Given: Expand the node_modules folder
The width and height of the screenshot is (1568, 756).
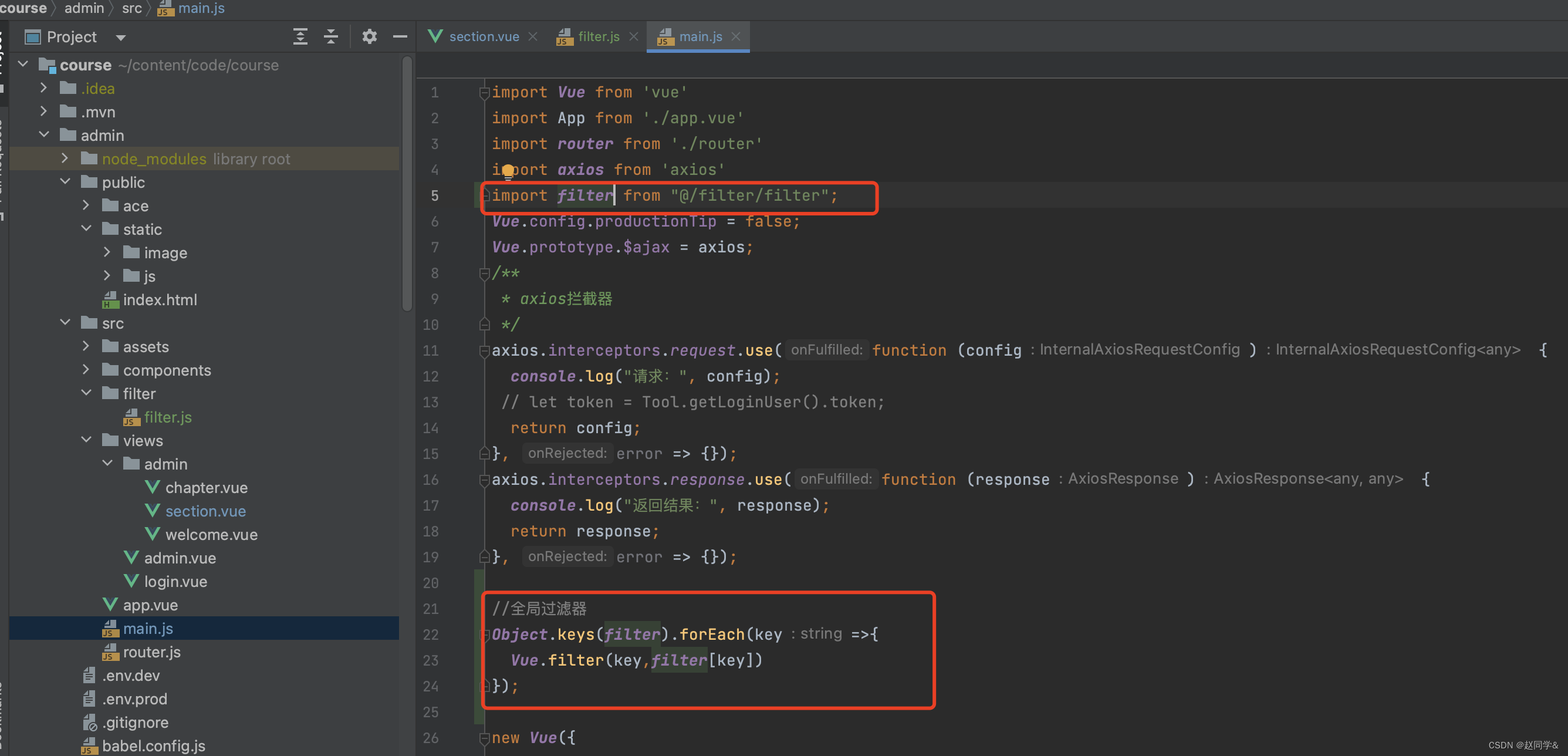Looking at the screenshot, I should point(65,158).
